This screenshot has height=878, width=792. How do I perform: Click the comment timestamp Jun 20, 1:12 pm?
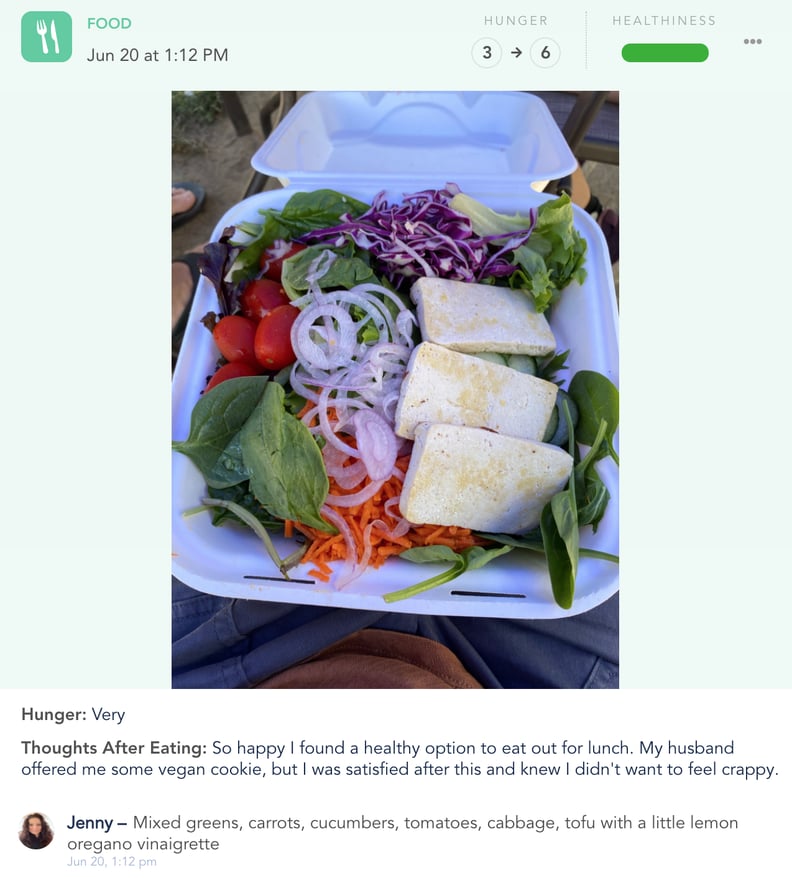click(x=111, y=862)
